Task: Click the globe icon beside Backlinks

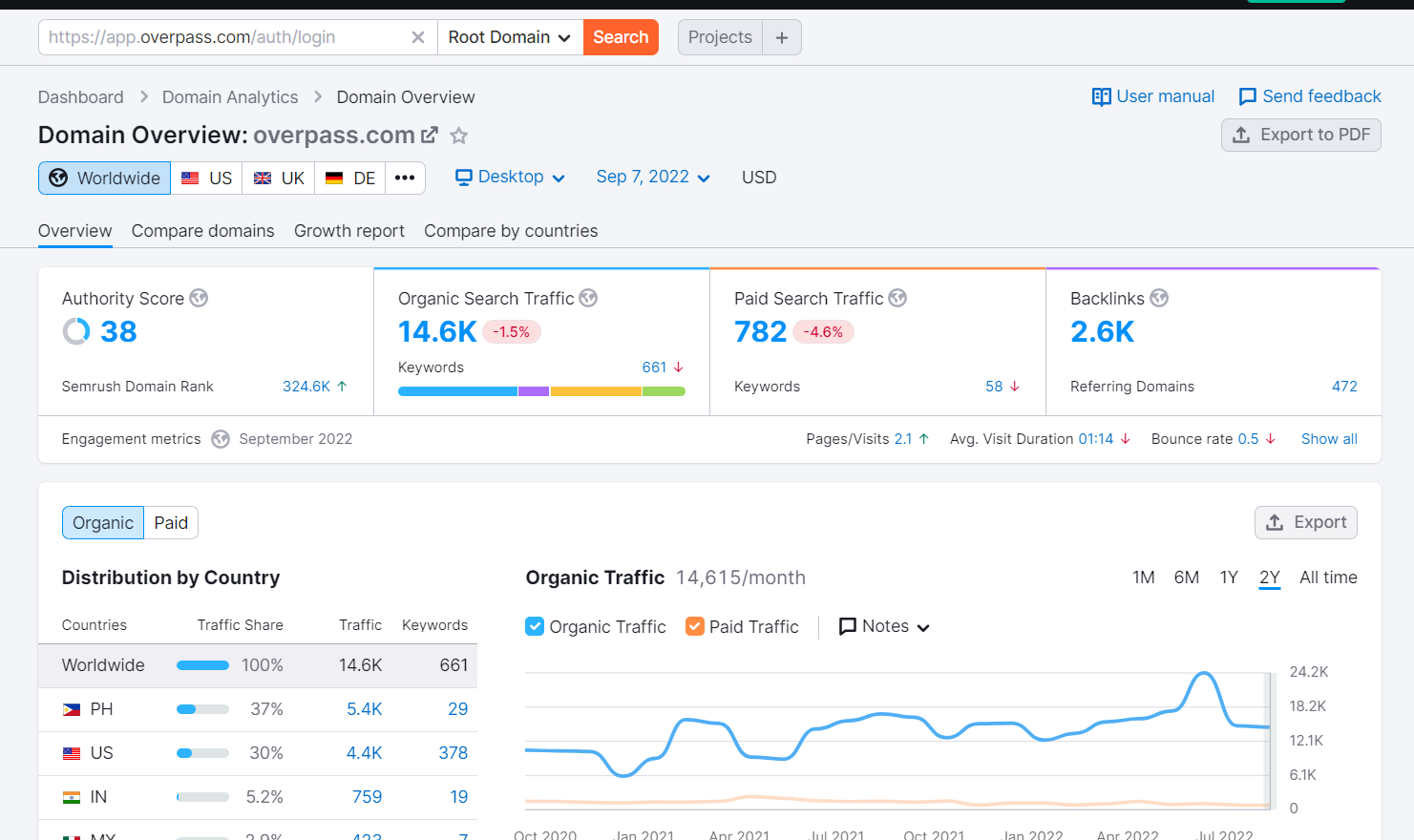Action: pyautogui.click(x=1159, y=298)
